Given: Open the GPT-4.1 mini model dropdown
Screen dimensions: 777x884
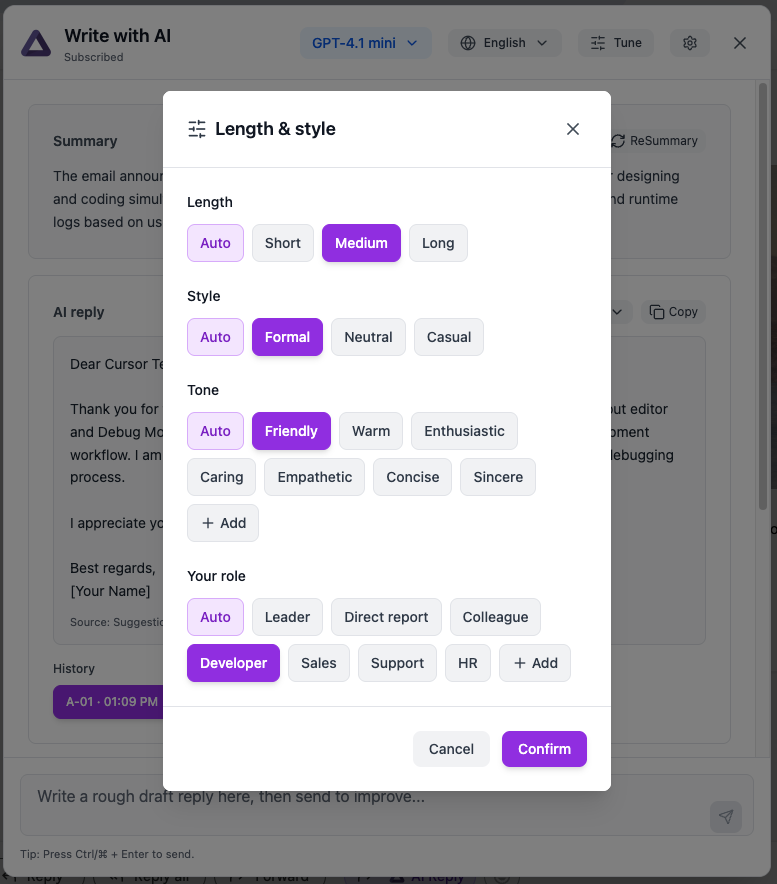Looking at the screenshot, I should point(365,42).
